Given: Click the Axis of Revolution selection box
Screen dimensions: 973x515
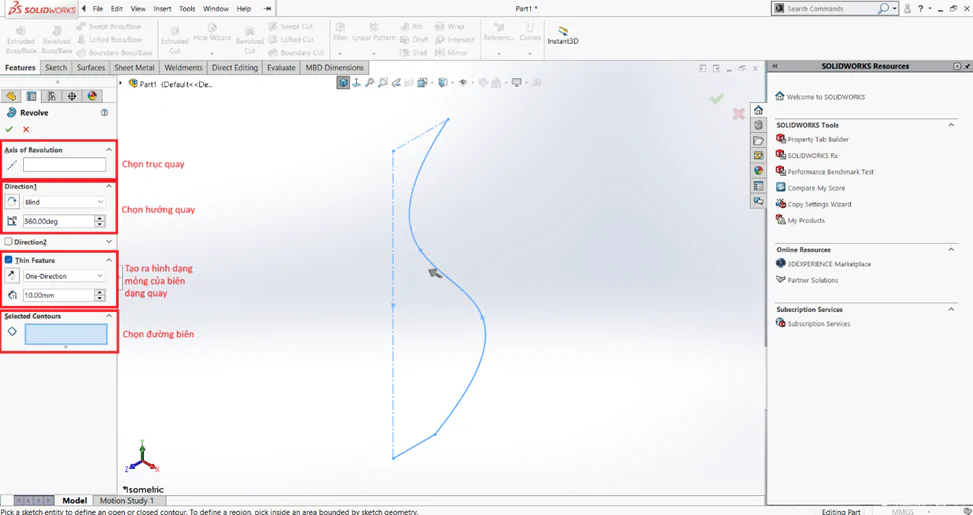Looking at the screenshot, I should 65,164.
